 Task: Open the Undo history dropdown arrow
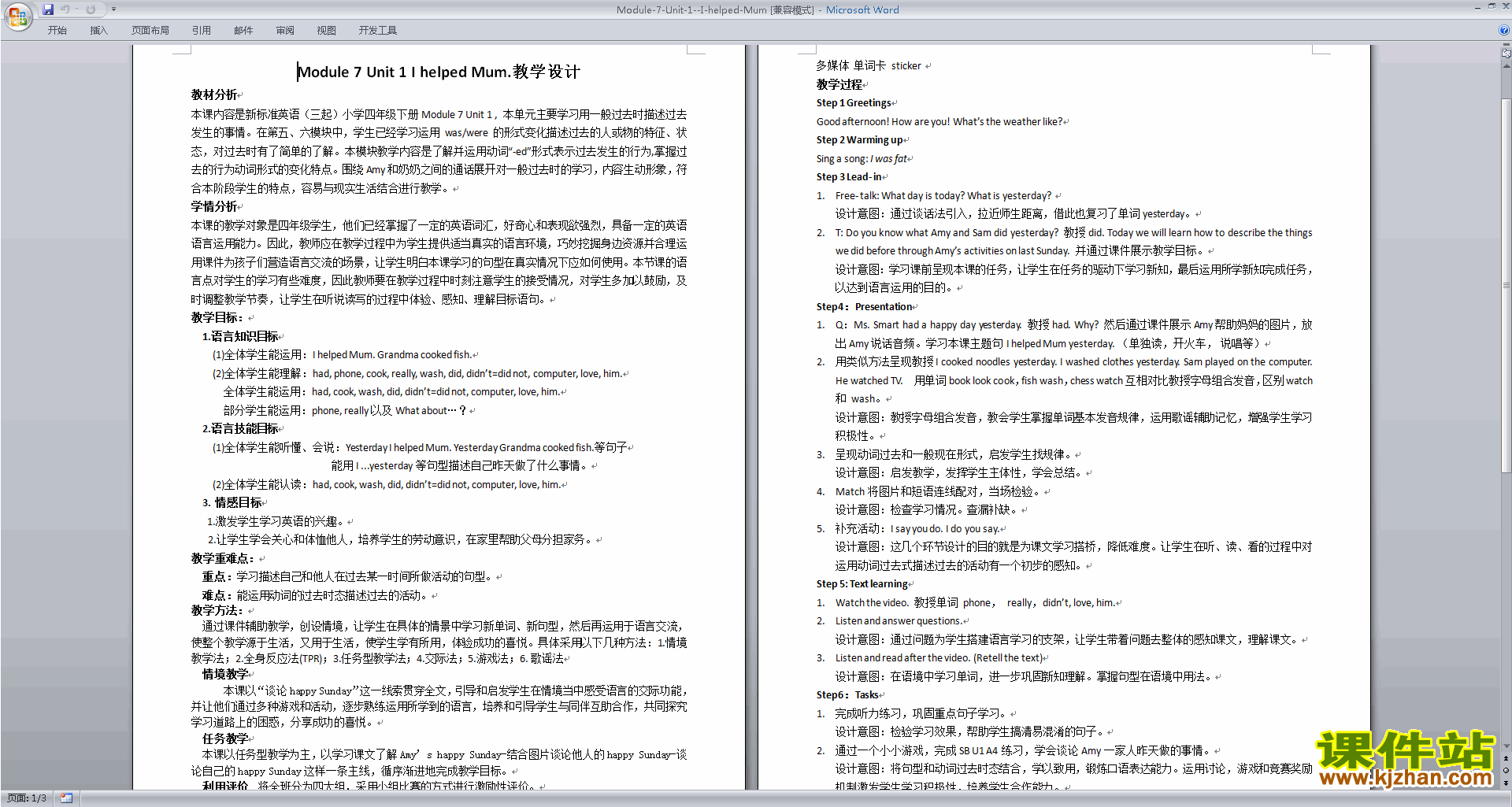tap(76, 9)
